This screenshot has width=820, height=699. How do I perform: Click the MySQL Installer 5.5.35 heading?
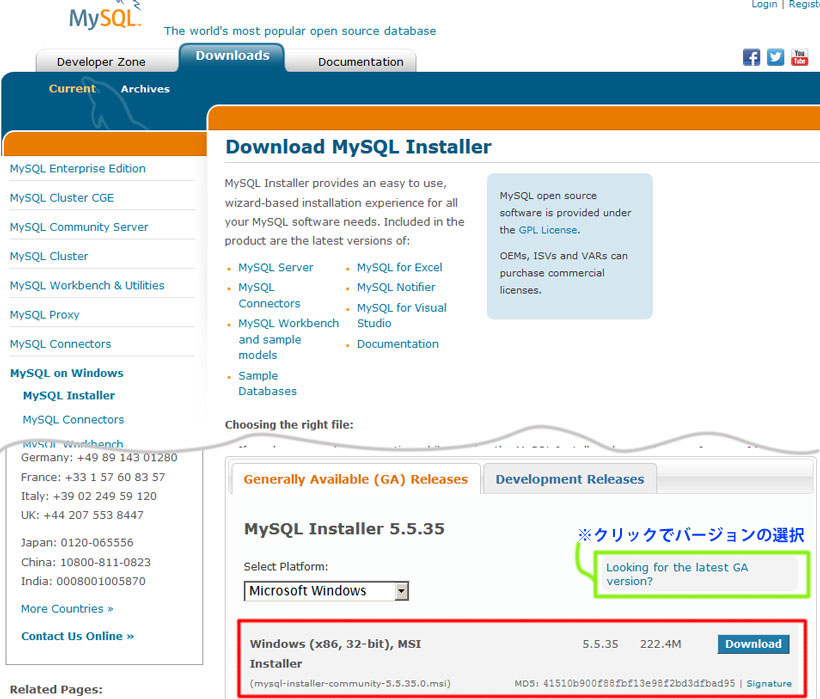pyautogui.click(x=344, y=529)
